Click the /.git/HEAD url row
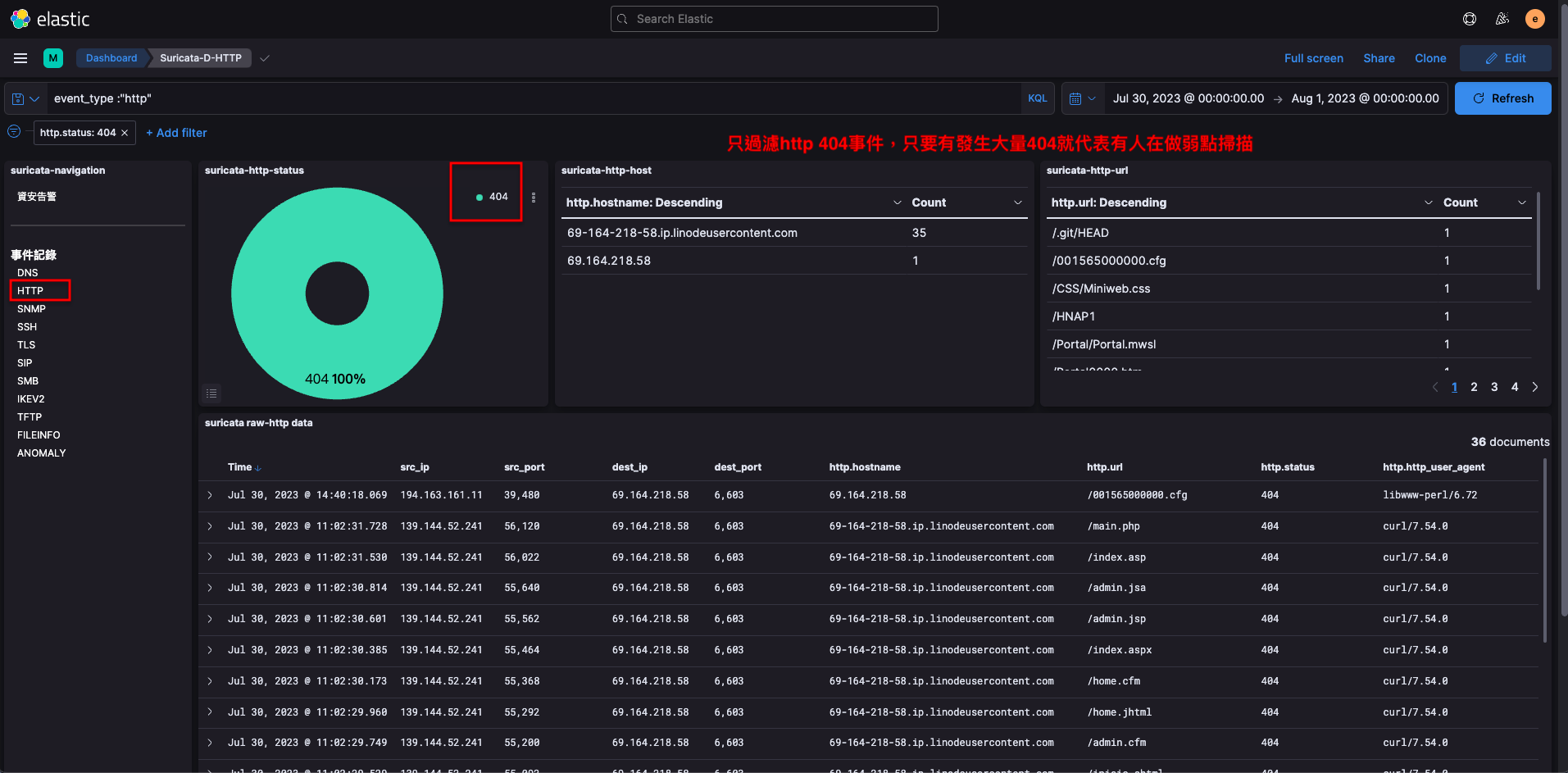1568x773 pixels. click(1289, 233)
